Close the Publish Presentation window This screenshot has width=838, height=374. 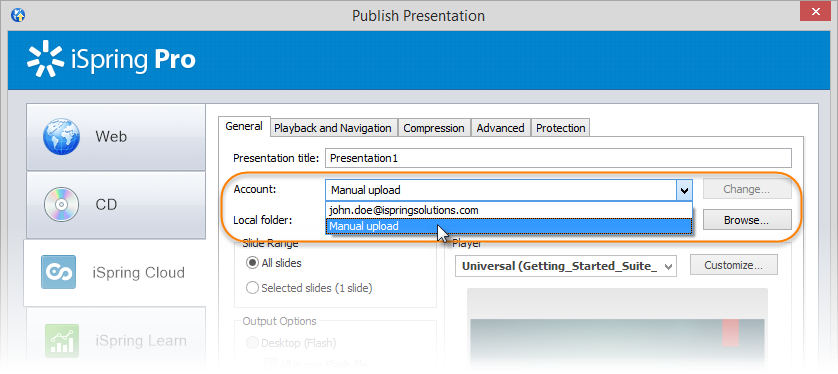(x=816, y=11)
